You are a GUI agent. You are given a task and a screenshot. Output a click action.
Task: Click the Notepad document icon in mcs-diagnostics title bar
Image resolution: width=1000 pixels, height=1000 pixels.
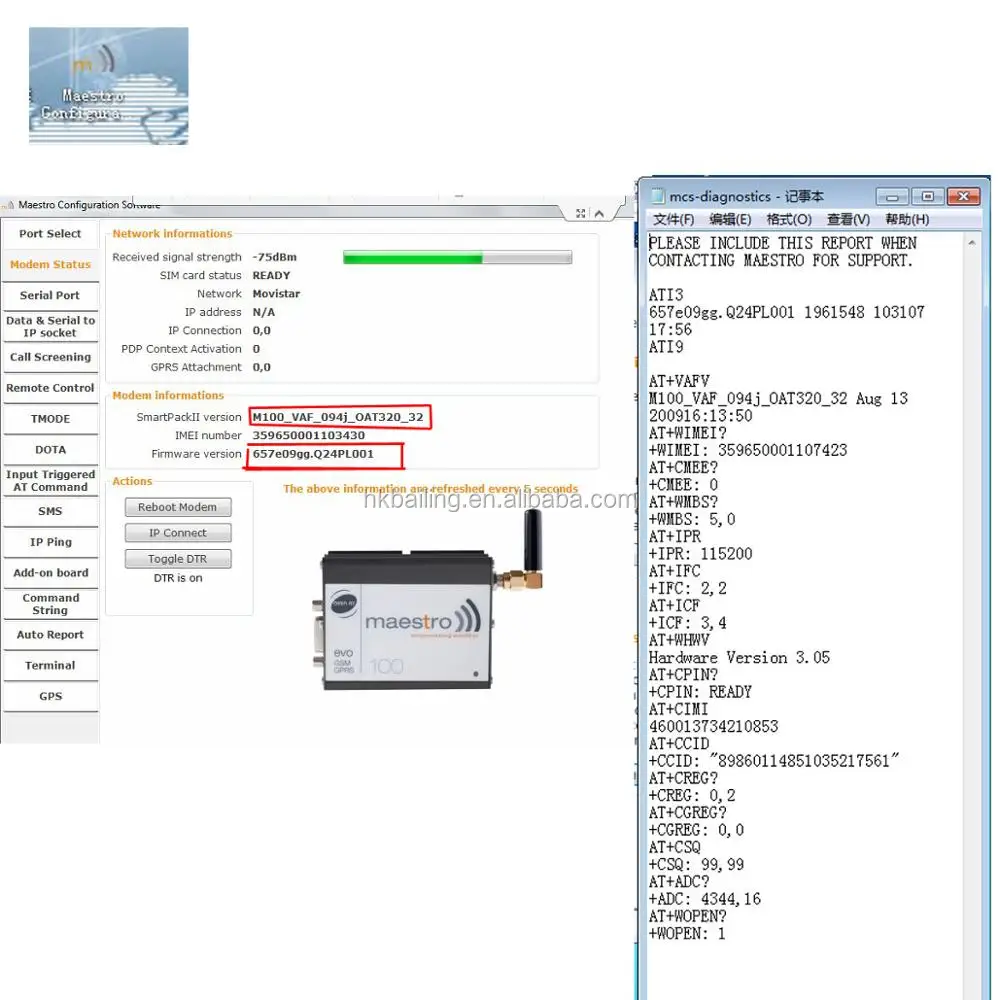coord(657,196)
